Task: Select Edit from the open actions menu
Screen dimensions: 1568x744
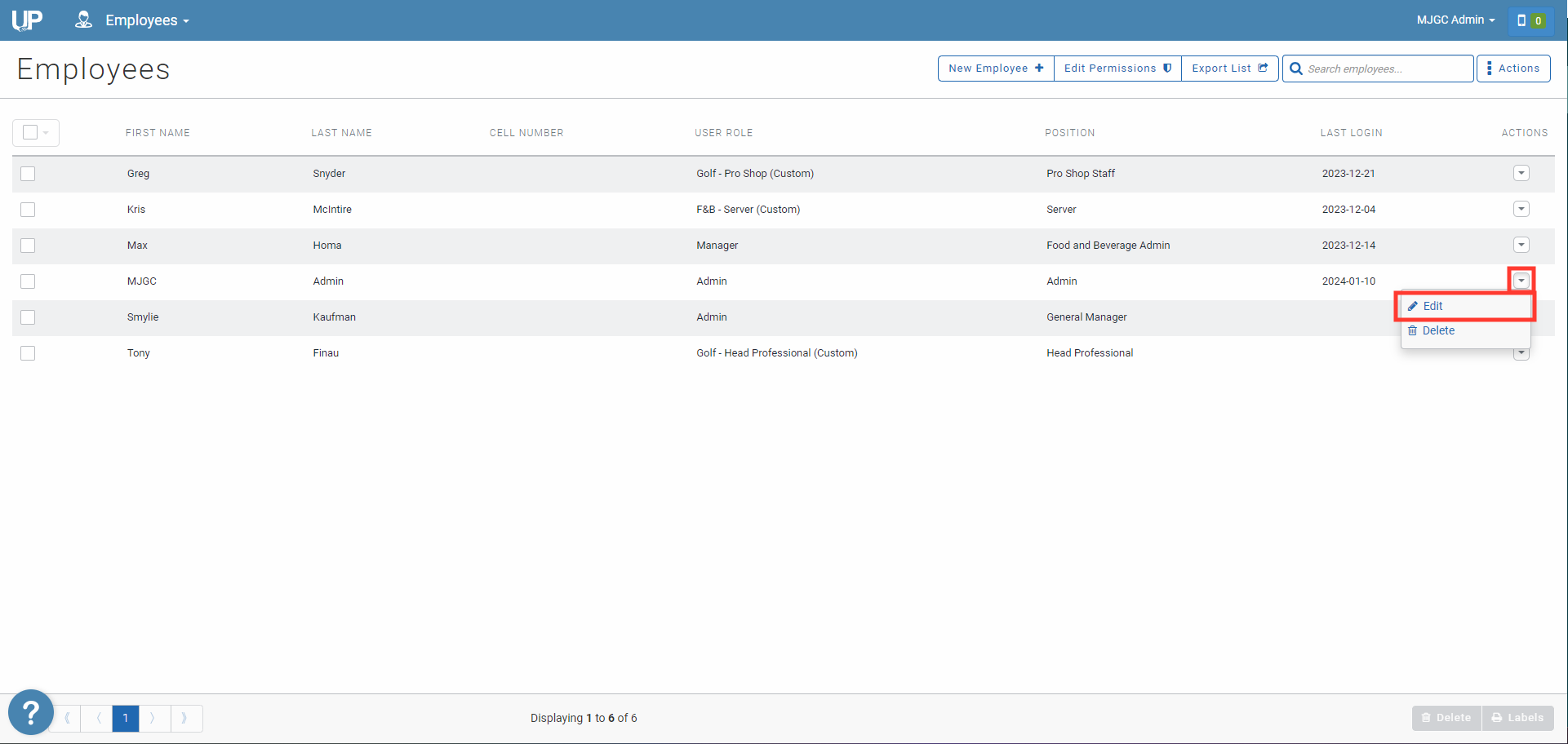Action: tap(1433, 306)
